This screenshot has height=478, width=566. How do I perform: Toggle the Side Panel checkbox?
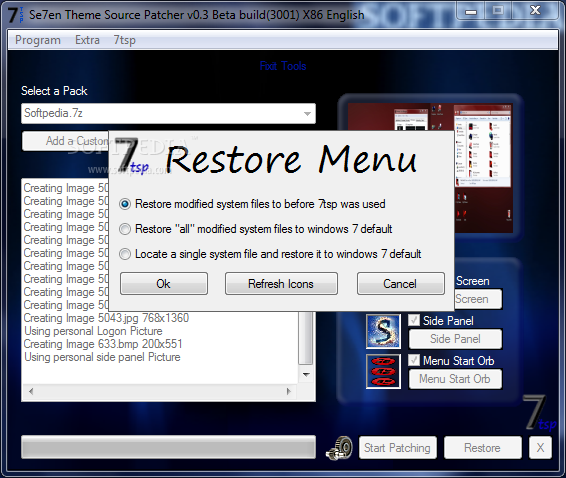(414, 320)
